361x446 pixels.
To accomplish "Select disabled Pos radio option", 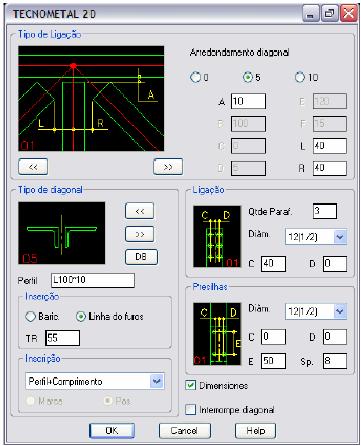I will coord(108,401).
